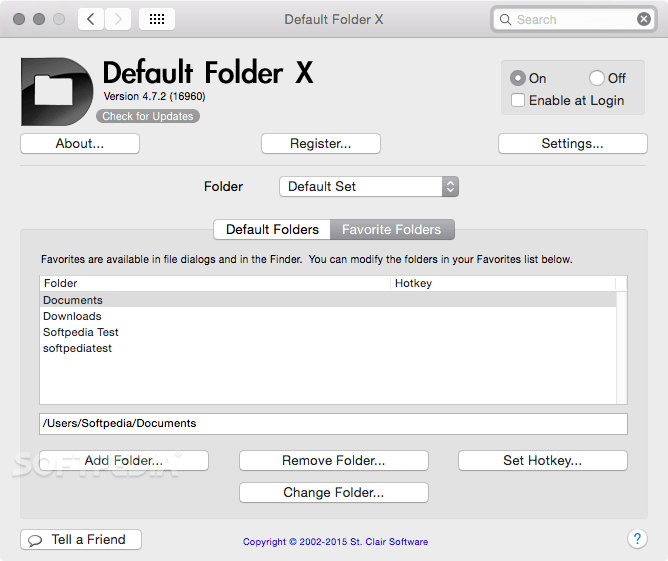Select the Off radio button
Viewport: 668px width, 561px height.
596,78
